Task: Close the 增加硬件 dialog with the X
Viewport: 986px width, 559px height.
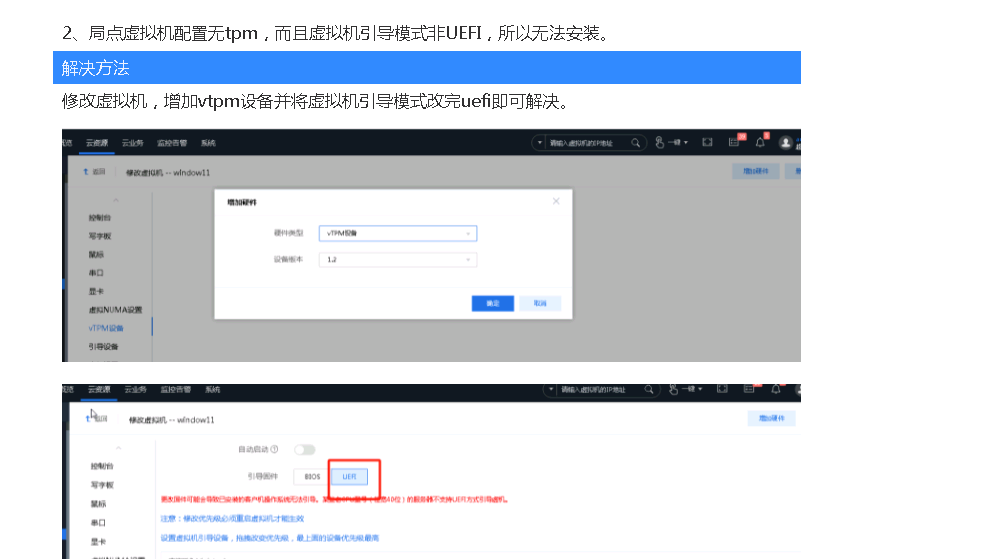Action: pyautogui.click(x=556, y=201)
